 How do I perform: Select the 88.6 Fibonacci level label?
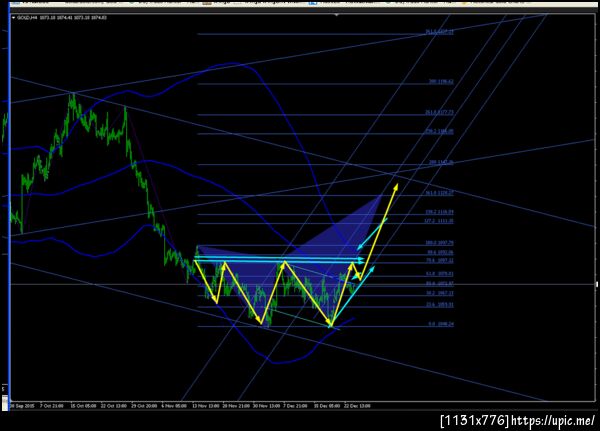coord(440,253)
